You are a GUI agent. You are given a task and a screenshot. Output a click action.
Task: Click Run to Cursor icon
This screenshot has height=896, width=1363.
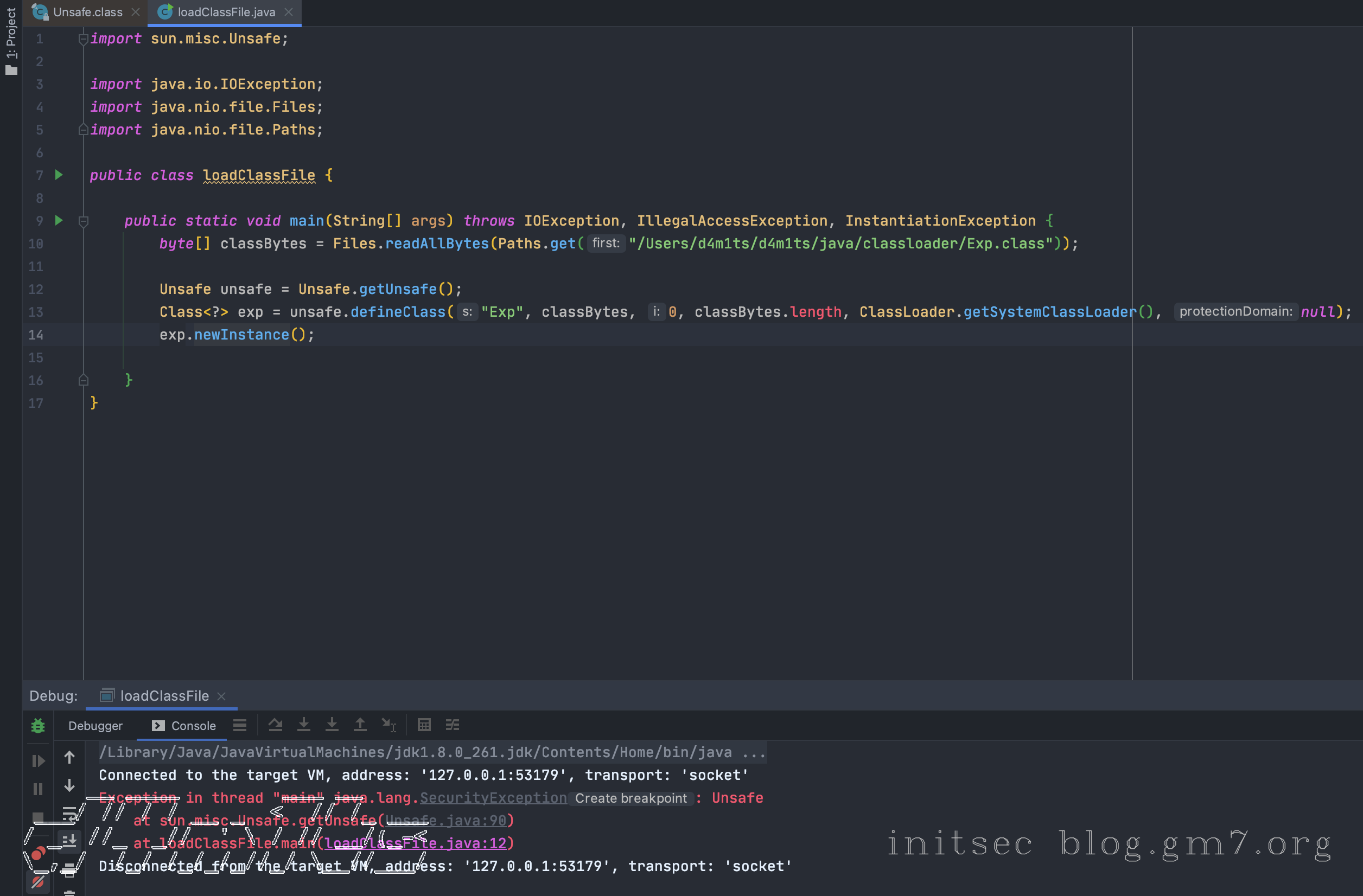coord(389,725)
